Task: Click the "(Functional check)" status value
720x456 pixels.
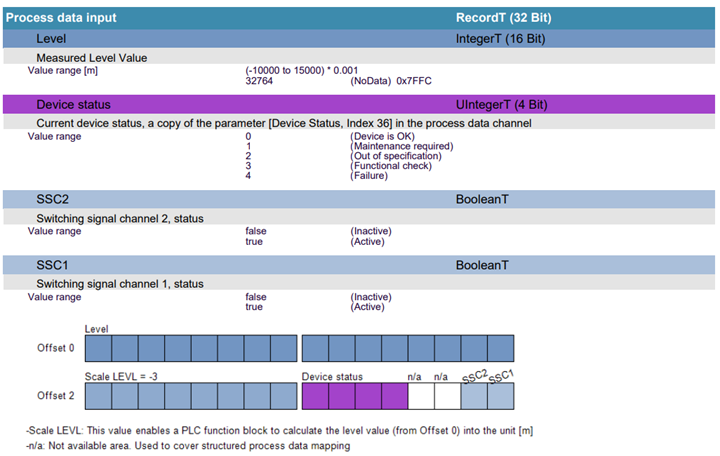Action: 389,166
